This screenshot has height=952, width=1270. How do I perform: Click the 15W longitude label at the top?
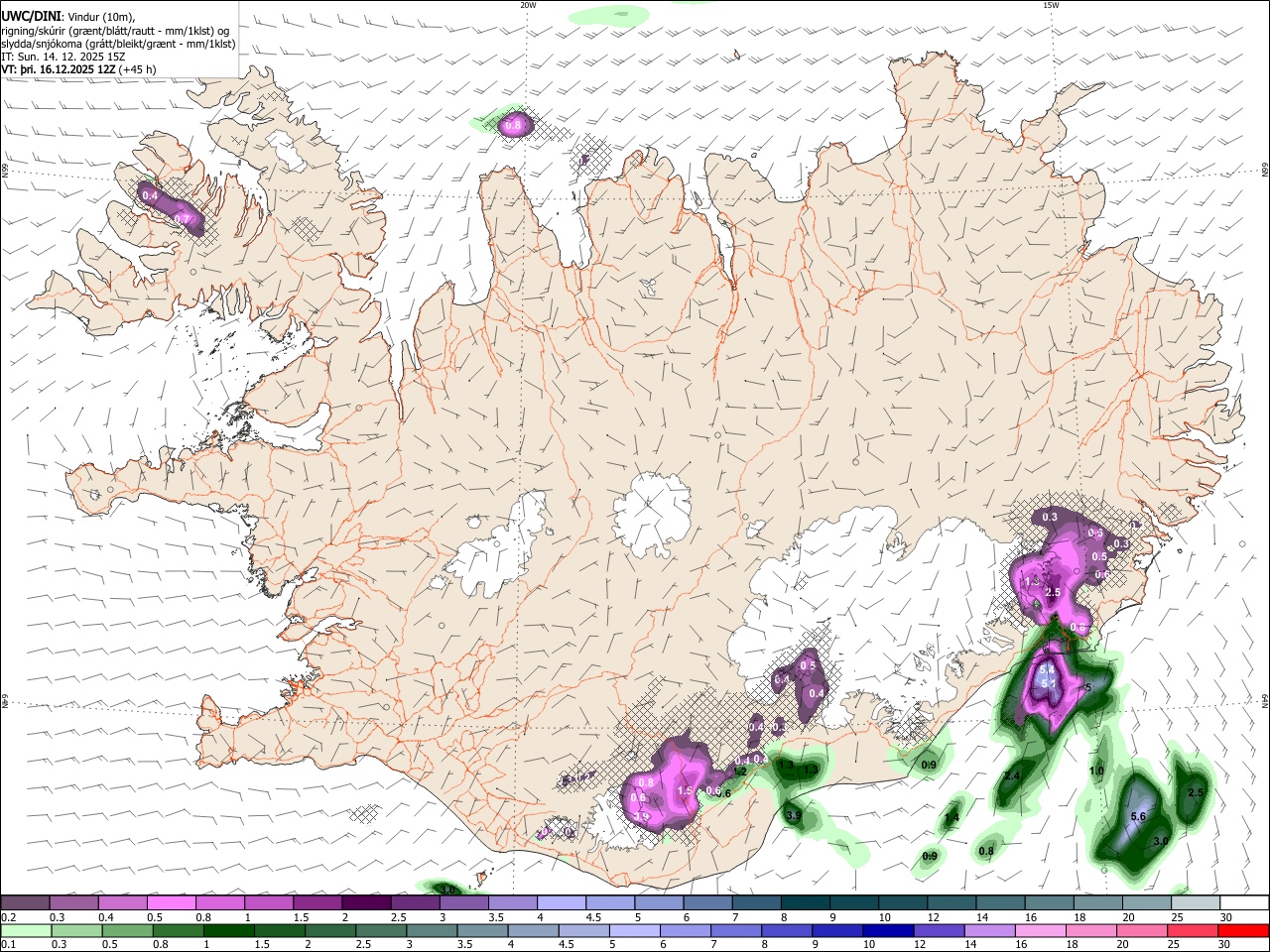point(1051,5)
